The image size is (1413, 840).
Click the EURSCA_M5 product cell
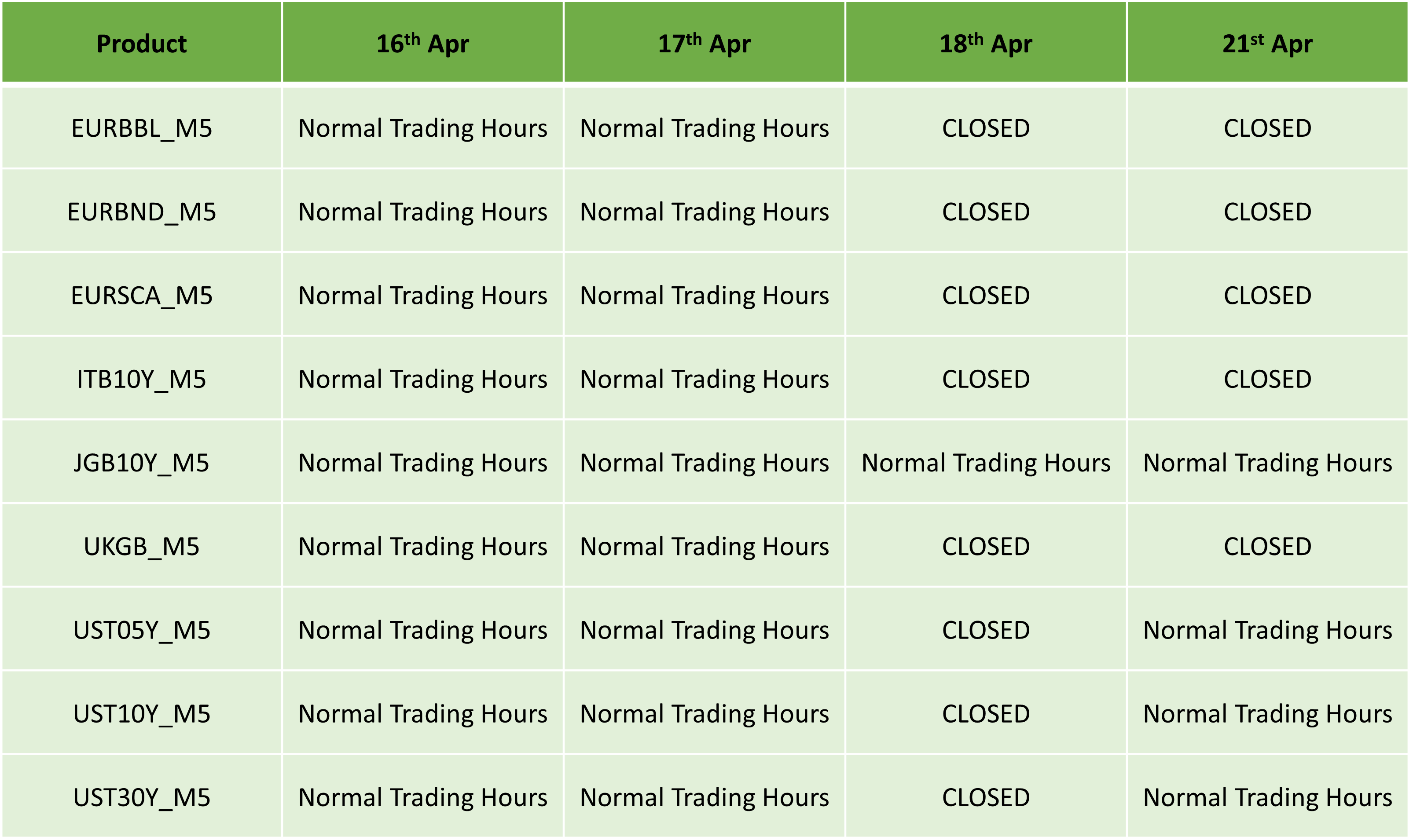(x=142, y=294)
